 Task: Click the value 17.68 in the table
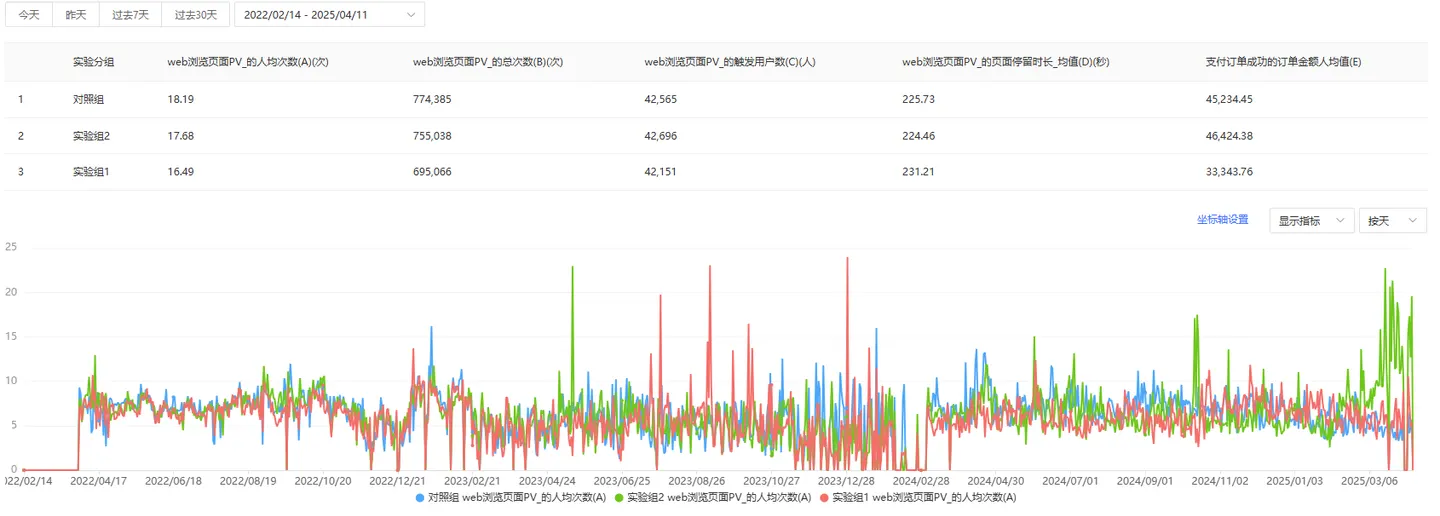coord(181,136)
